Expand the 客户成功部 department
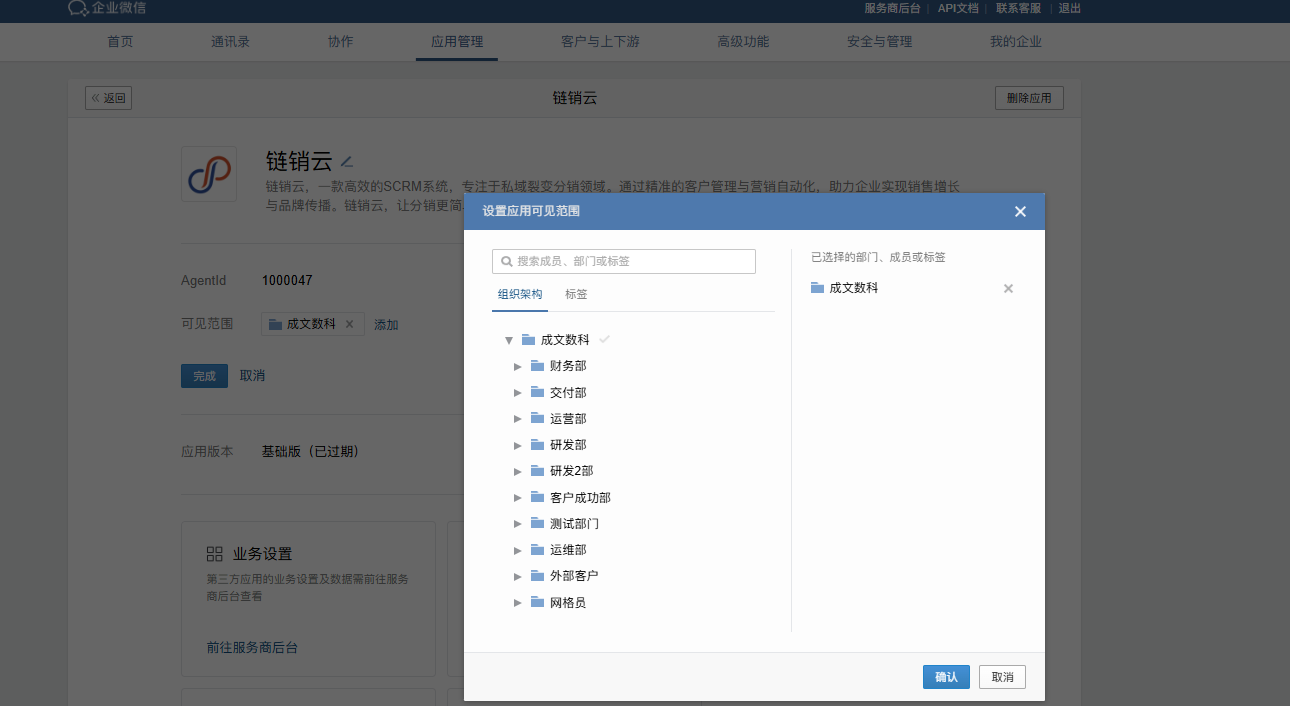The width and height of the screenshot is (1290, 706). [x=518, y=497]
